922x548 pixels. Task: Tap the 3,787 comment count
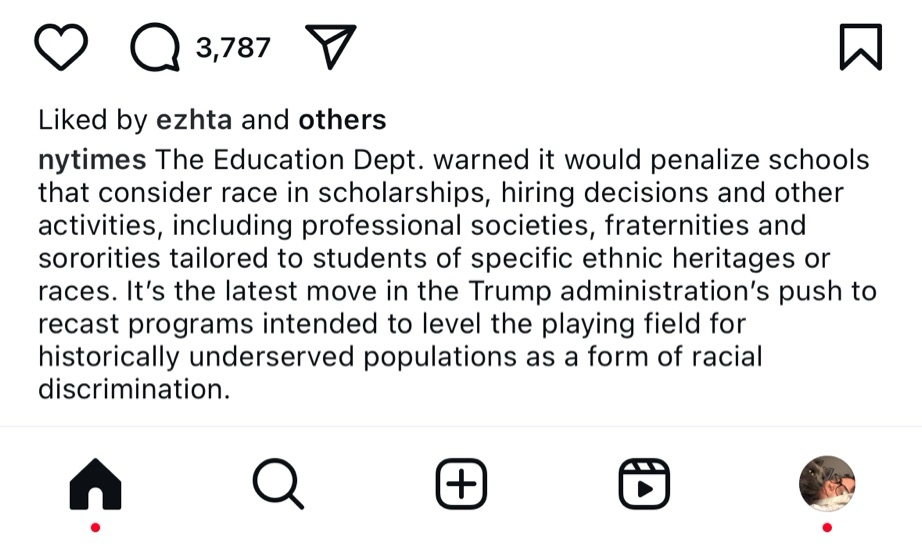(232, 47)
